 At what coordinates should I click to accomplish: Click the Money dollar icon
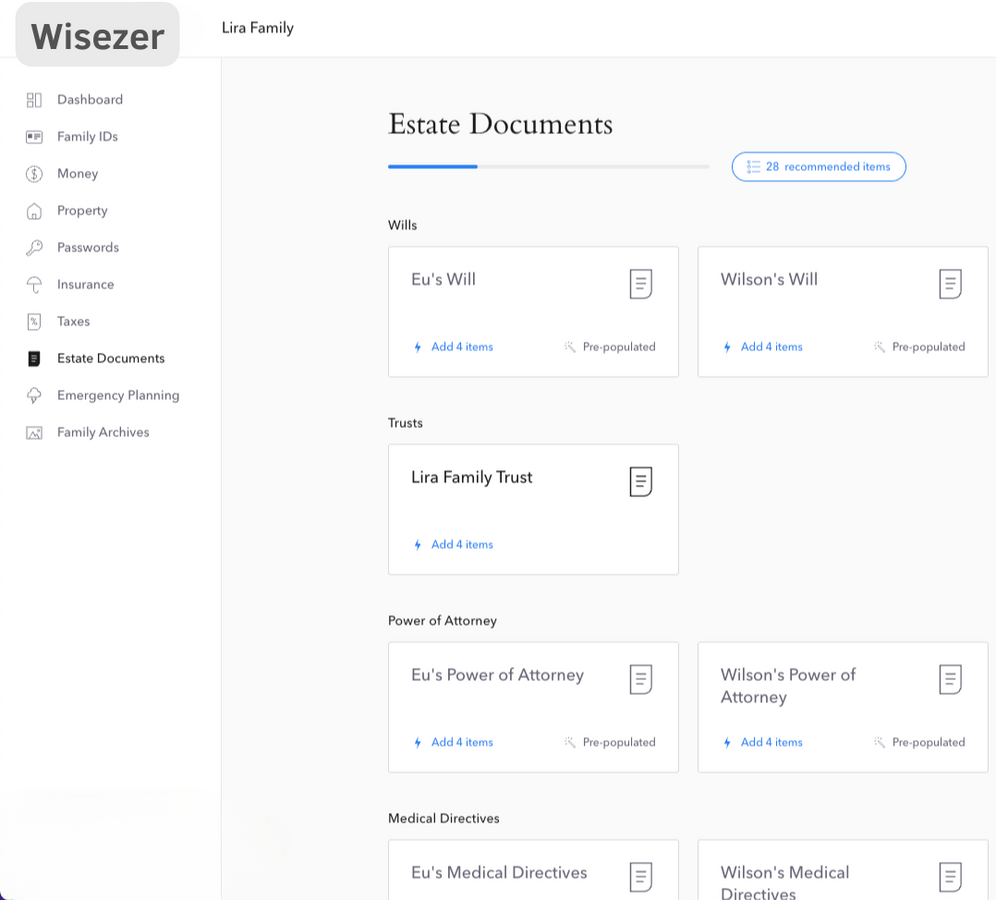pyautogui.click(x=34, y=173)
